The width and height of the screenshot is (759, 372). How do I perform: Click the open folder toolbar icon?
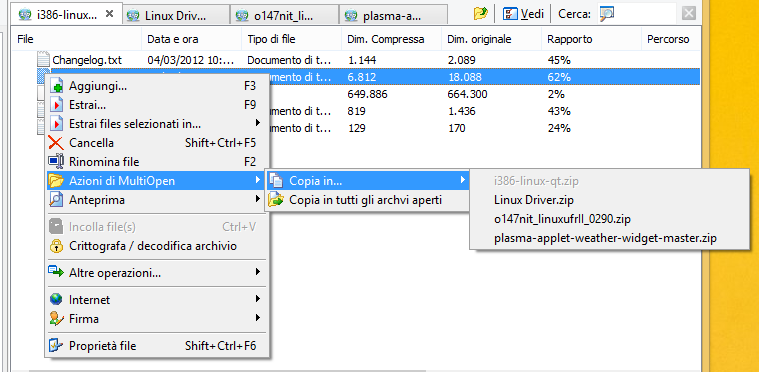(x=481, y=14)
